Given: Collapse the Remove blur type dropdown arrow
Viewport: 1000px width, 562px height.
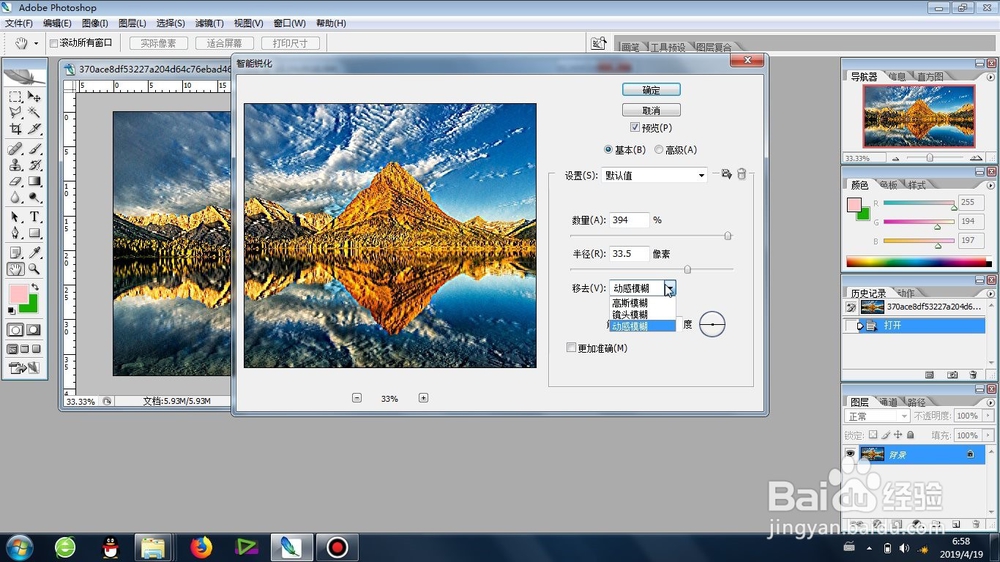Looking at the screenshot, I should 669,288.
